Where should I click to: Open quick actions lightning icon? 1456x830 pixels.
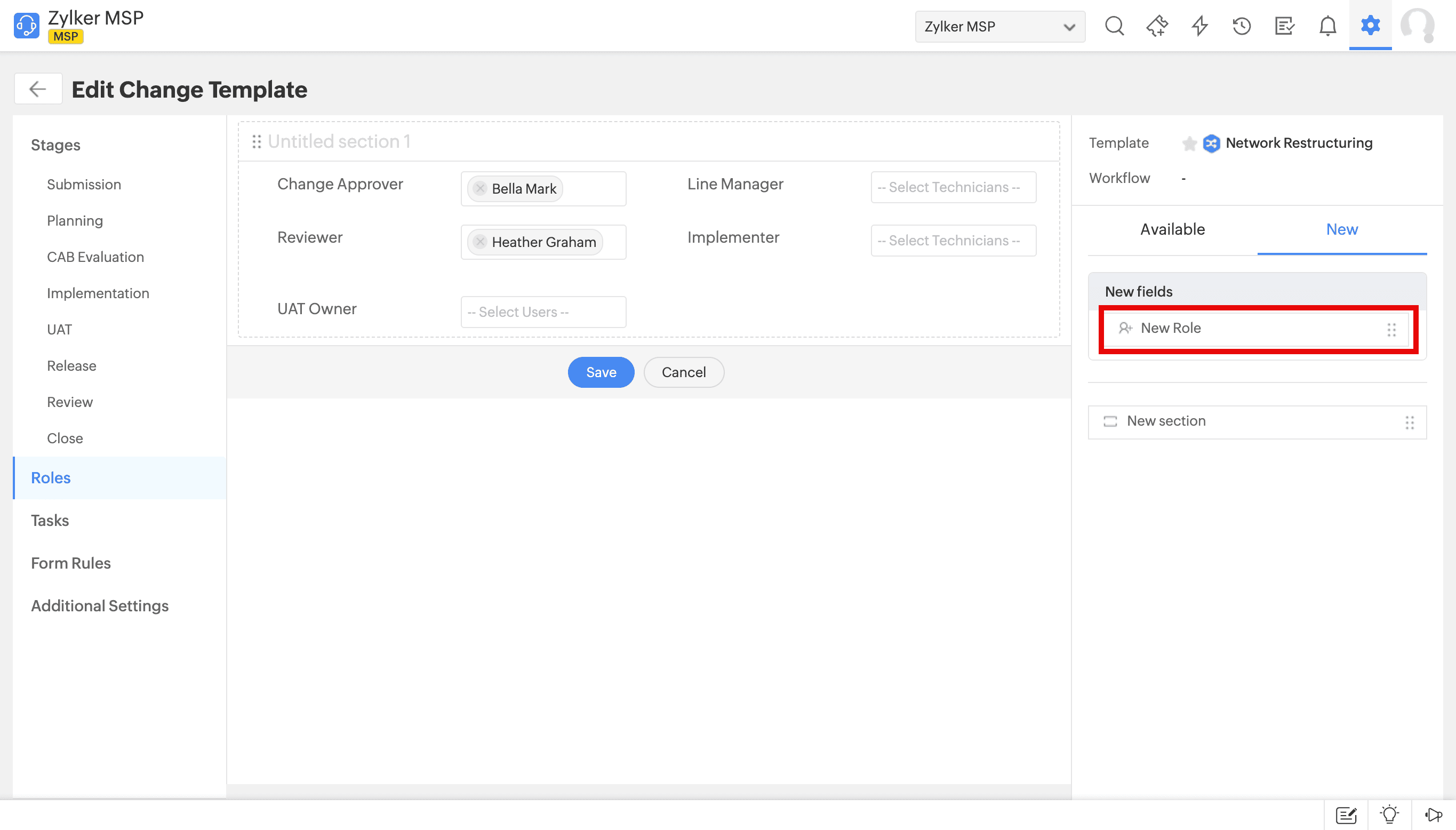[x=1199, y=26]
